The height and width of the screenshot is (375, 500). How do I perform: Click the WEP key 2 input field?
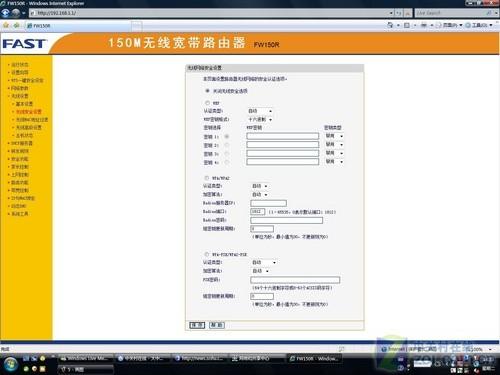(283, 145)
